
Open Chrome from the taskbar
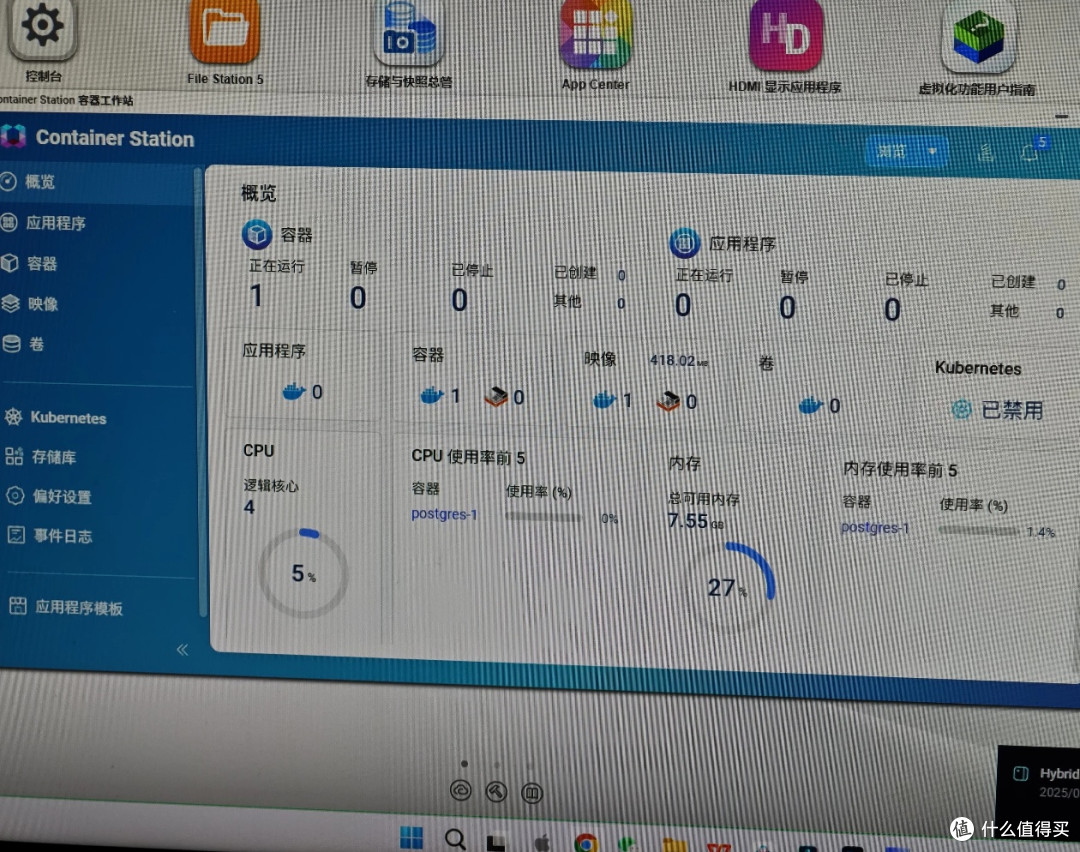click(x=586, y=843)
